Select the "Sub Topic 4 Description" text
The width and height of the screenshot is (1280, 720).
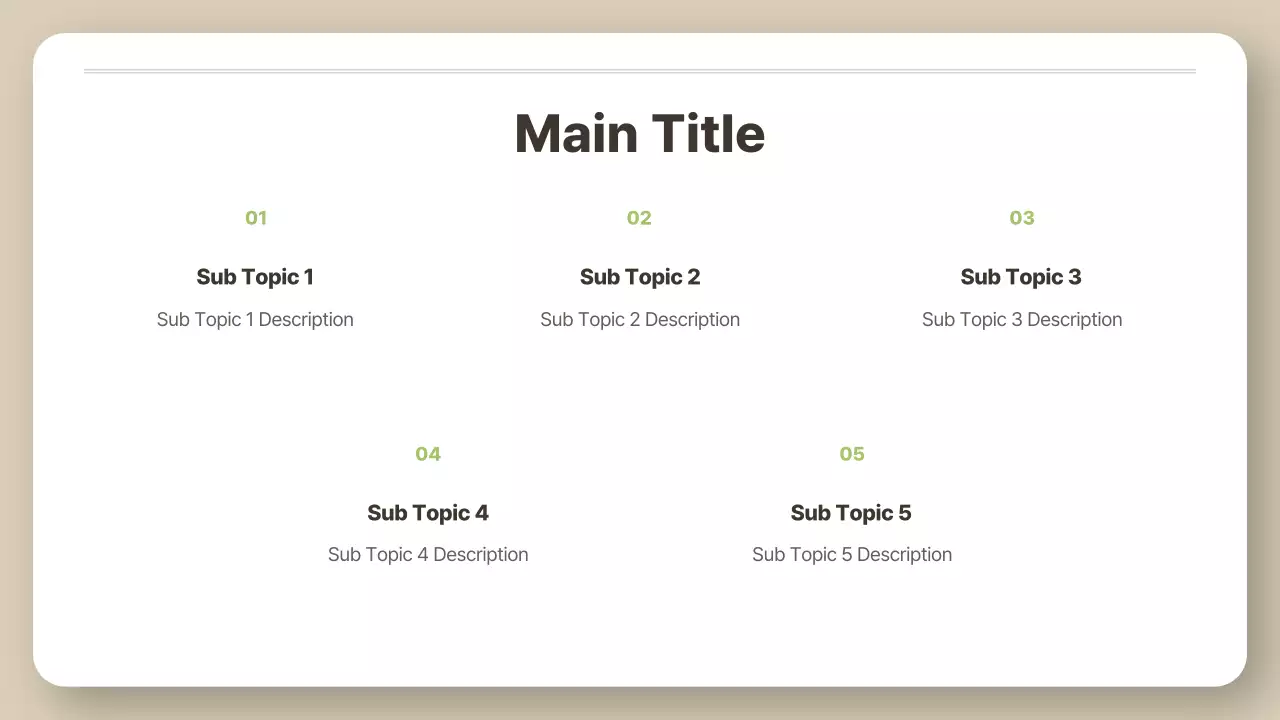point(428,555)
